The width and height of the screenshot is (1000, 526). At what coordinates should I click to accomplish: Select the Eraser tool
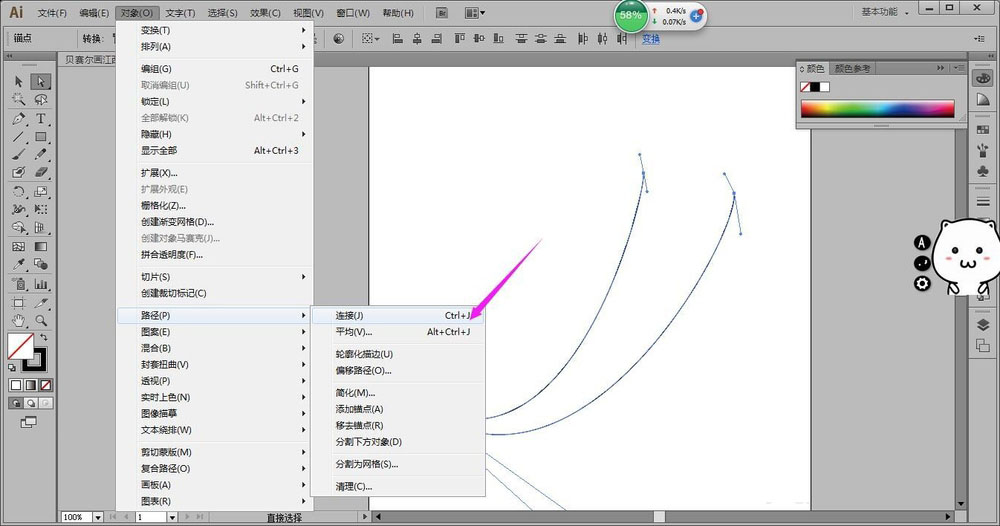click(41, 172)
